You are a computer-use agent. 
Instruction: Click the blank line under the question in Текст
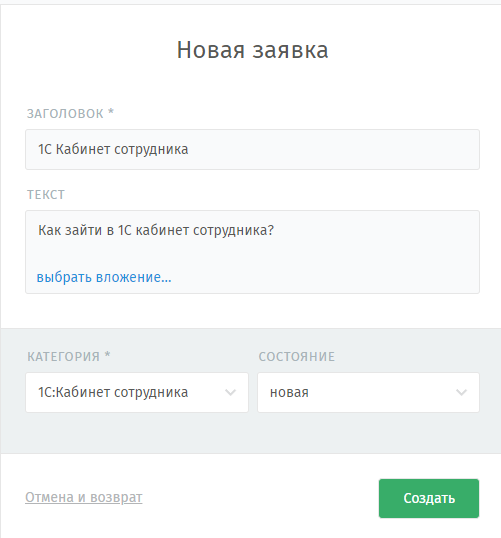pos(252,252)
